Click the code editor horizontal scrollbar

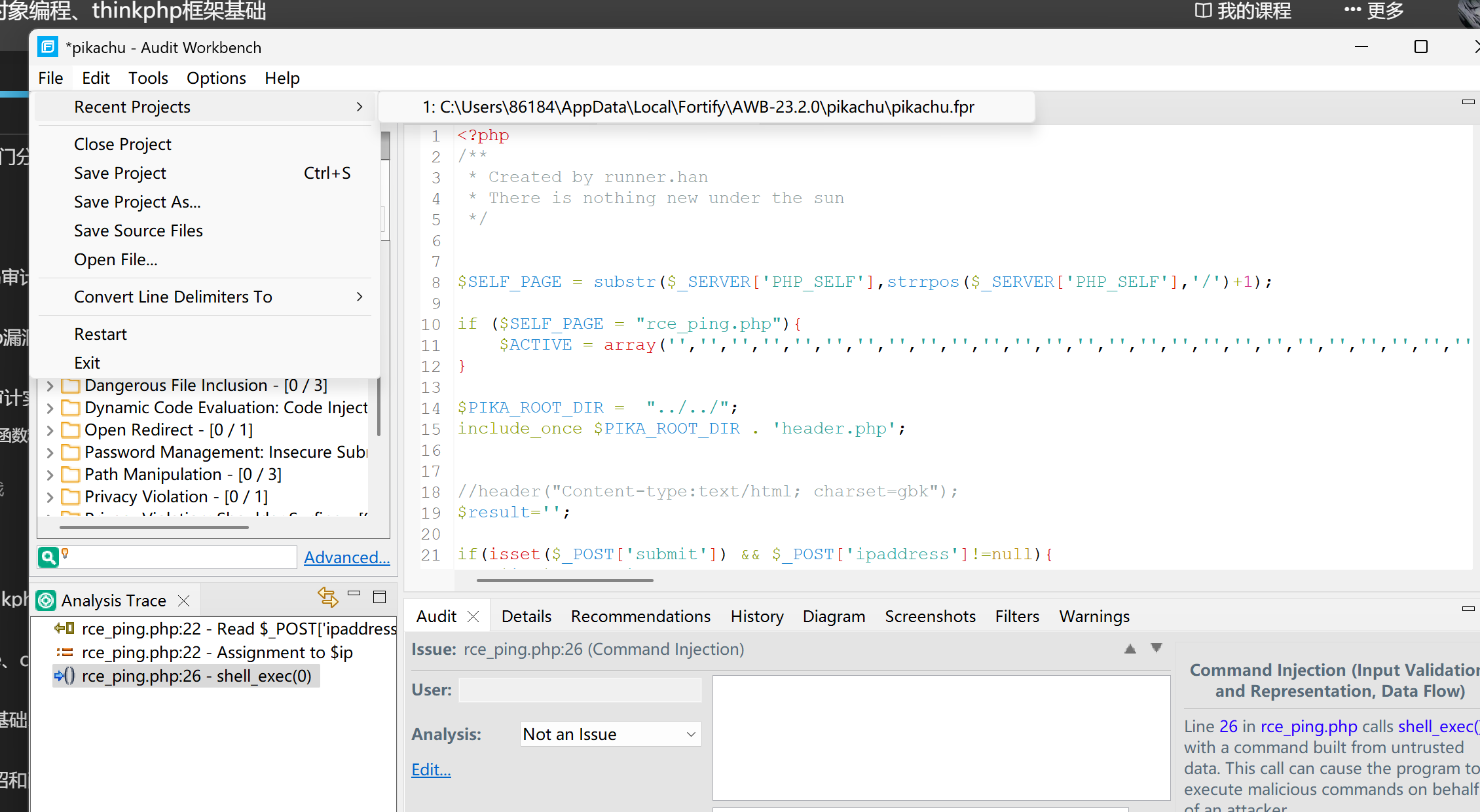point(564,580)
